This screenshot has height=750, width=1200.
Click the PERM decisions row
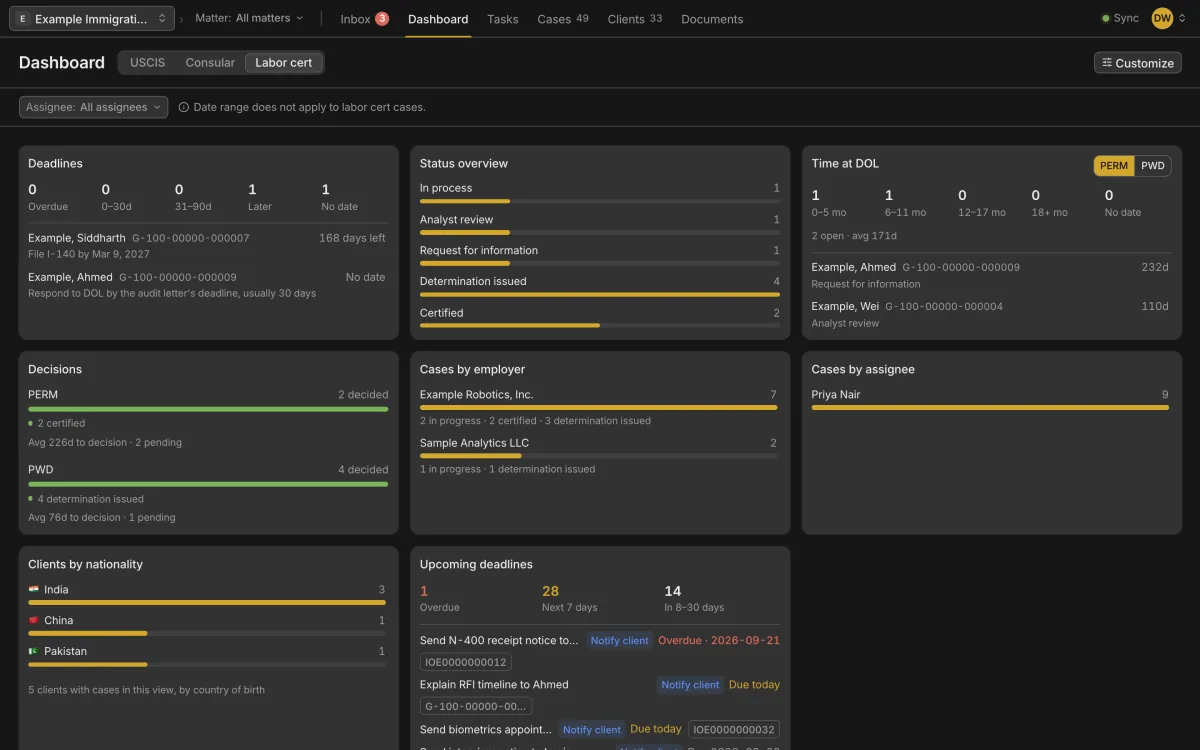point(208,418)
